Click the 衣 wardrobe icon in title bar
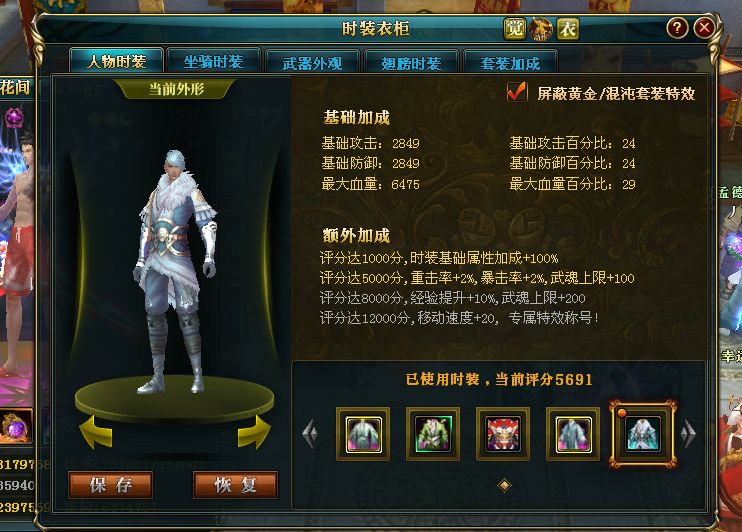 click(x=568, y=29)
